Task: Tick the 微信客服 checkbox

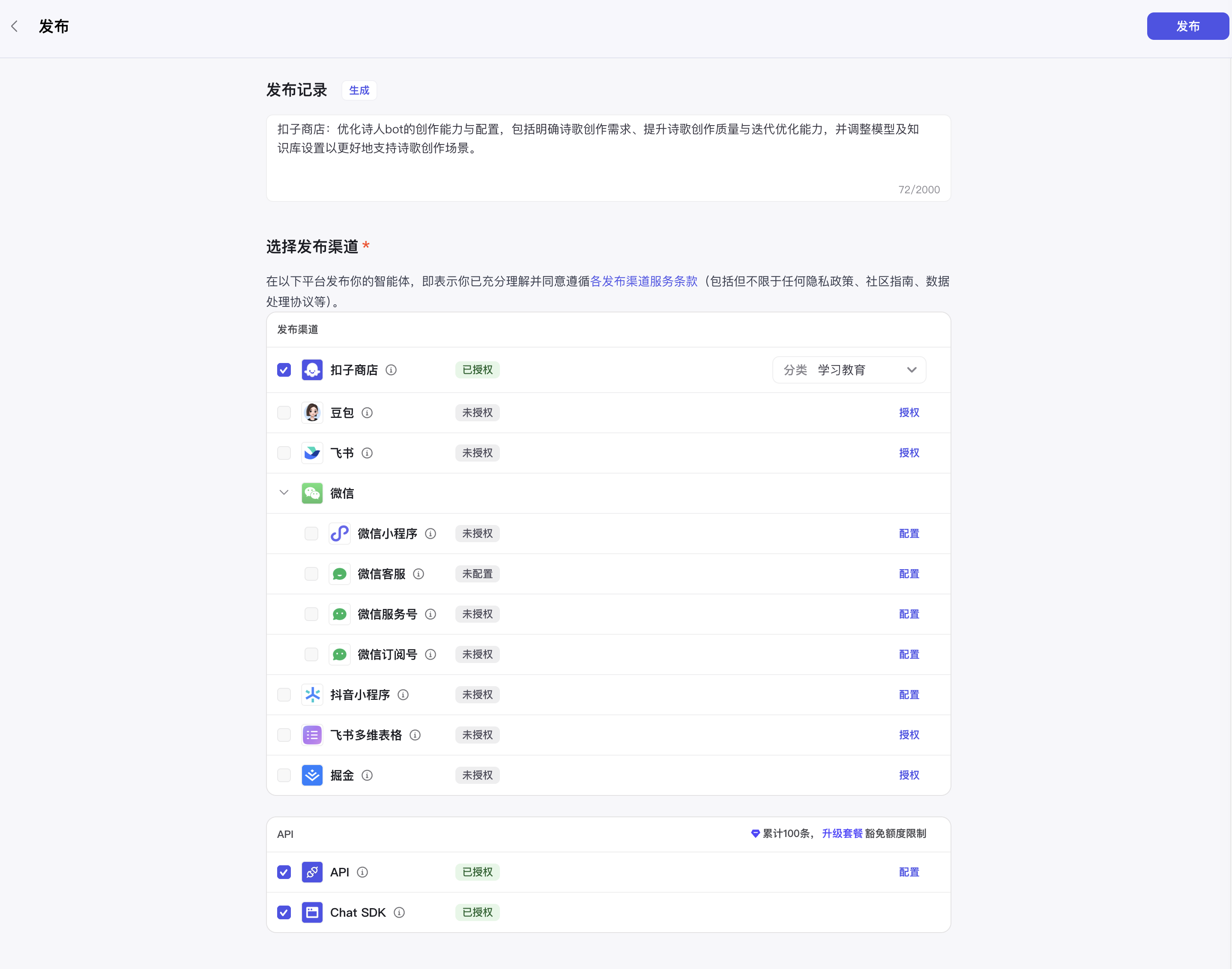Action: tap(311, 573)
